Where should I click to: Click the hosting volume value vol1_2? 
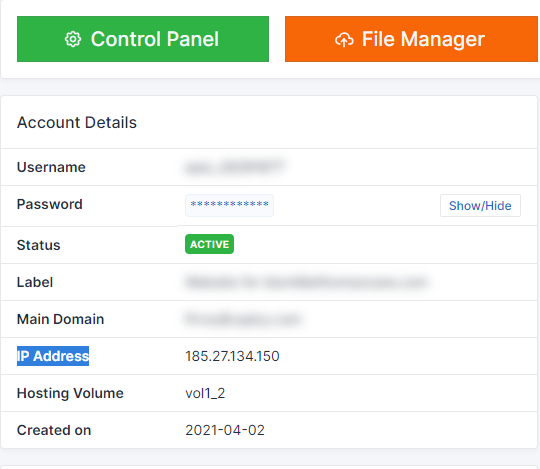(205, 393)
